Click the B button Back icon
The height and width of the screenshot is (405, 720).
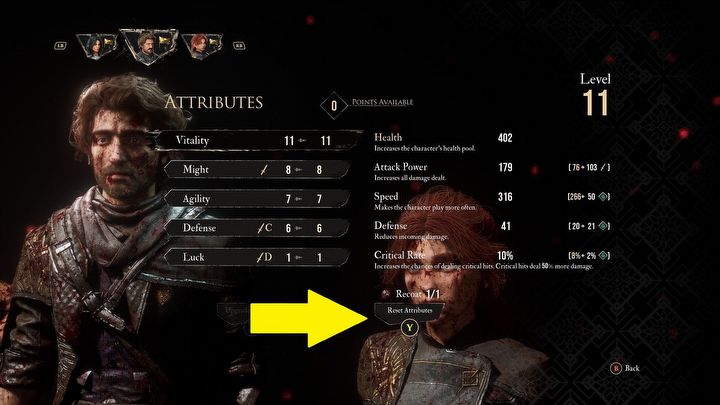(615, 368)
